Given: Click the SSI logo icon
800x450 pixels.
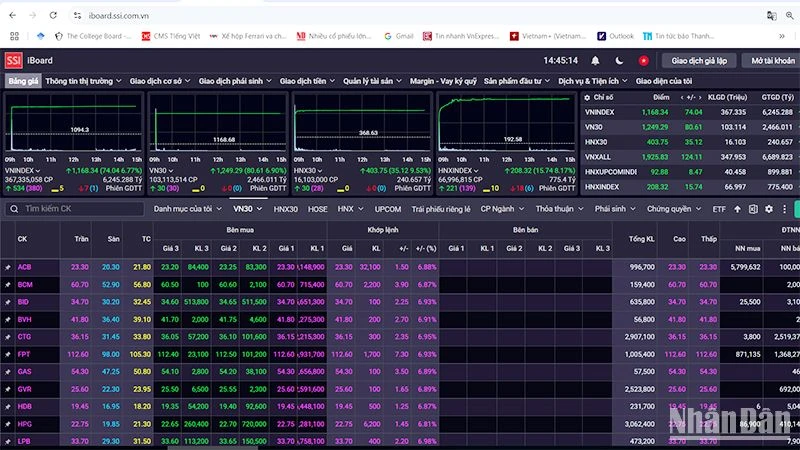Looking at the screenshot, I should click(x=14, y=60).
